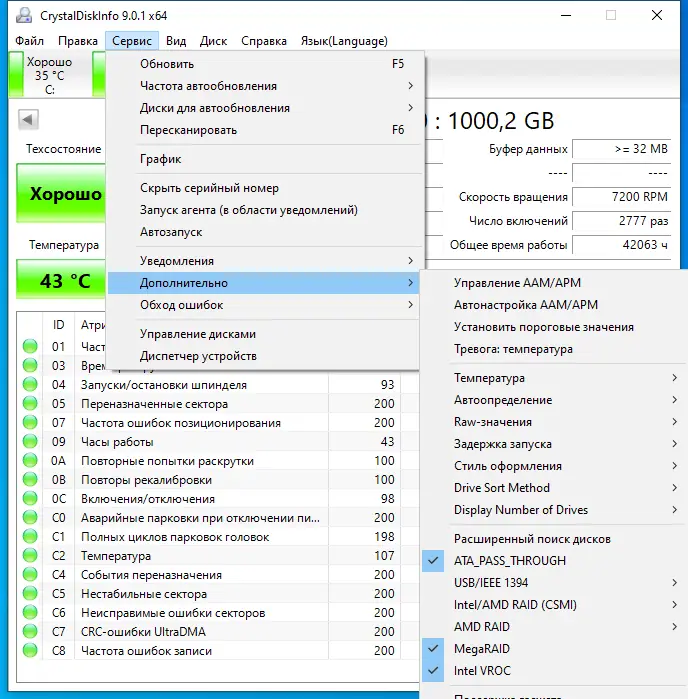The height and width of the screenshot is (699, 688).
Task: Toggle the ATA_PASS_THROUGH option
Action: coord(553,561)
